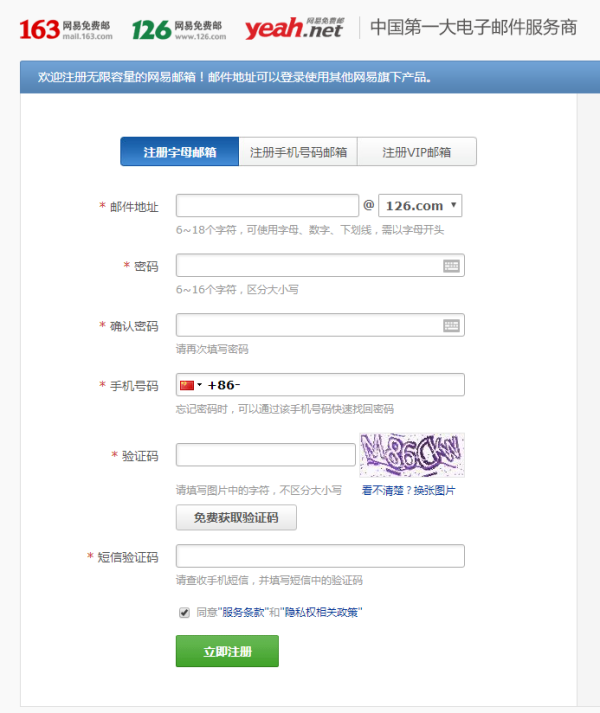Select the 注册字母邮箱 tab

pos(178,152)
